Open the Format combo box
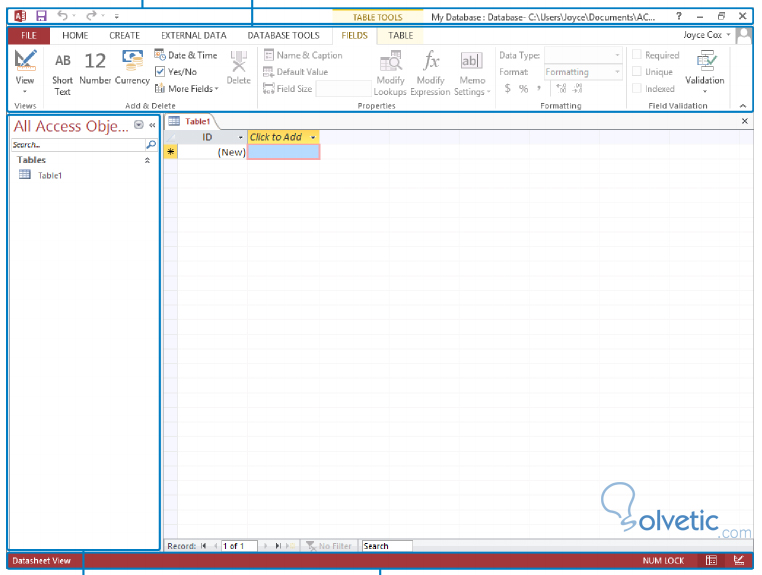762x575 pixels. [583, 72]
